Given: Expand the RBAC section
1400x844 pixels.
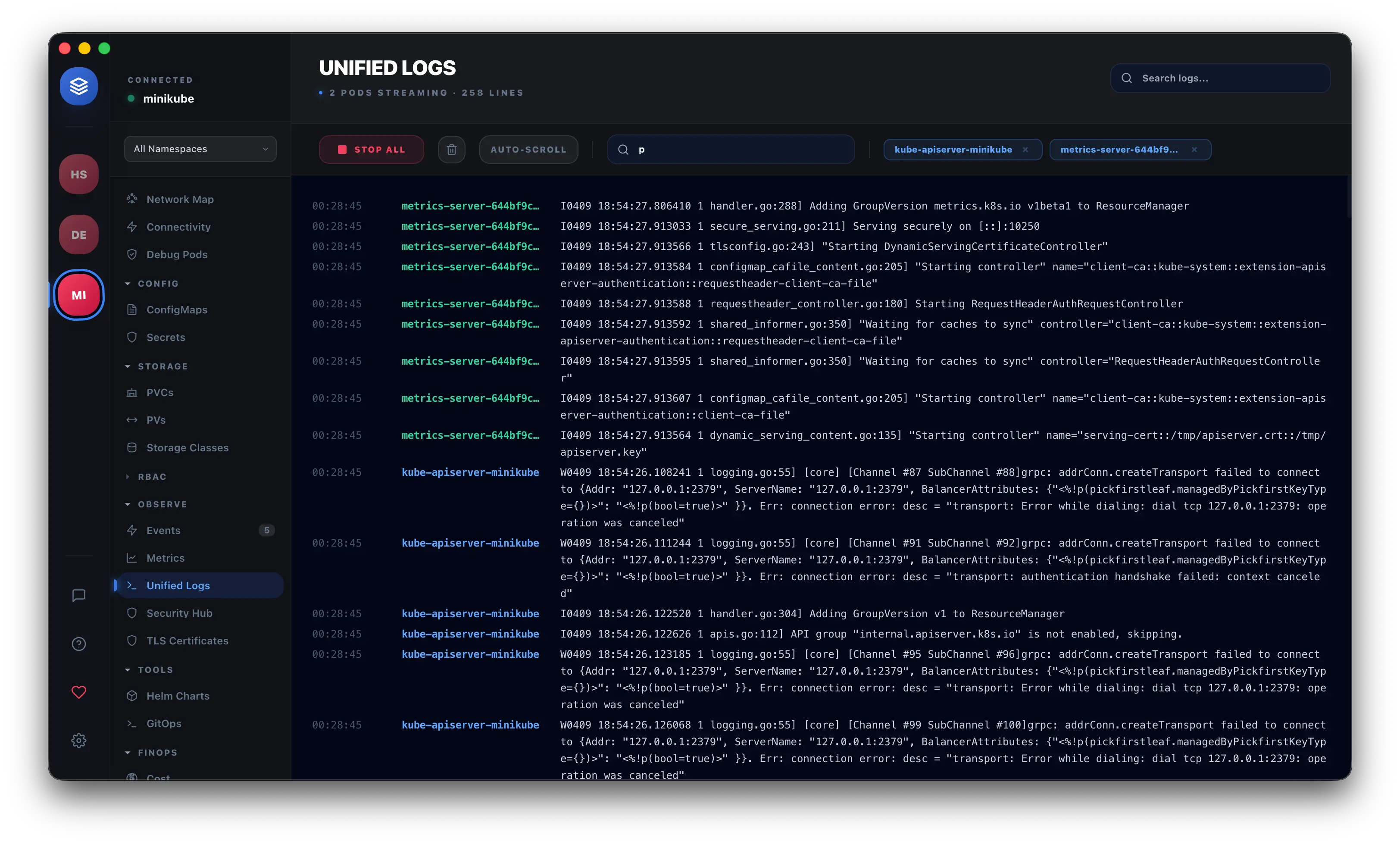Looking at the screenshot, I should coord(152,477).
